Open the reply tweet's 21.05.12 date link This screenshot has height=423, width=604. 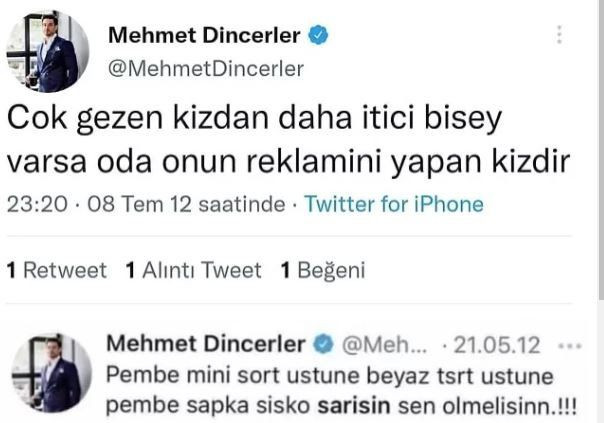pos(497,345)
